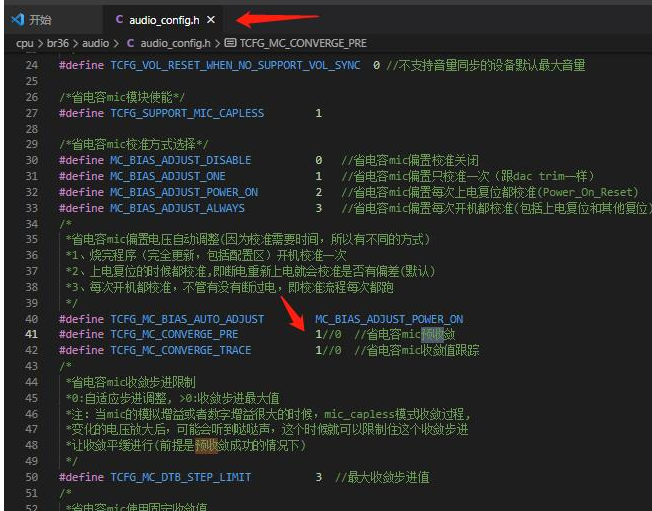Click line number 41 in the gutter

pos(31,334)
